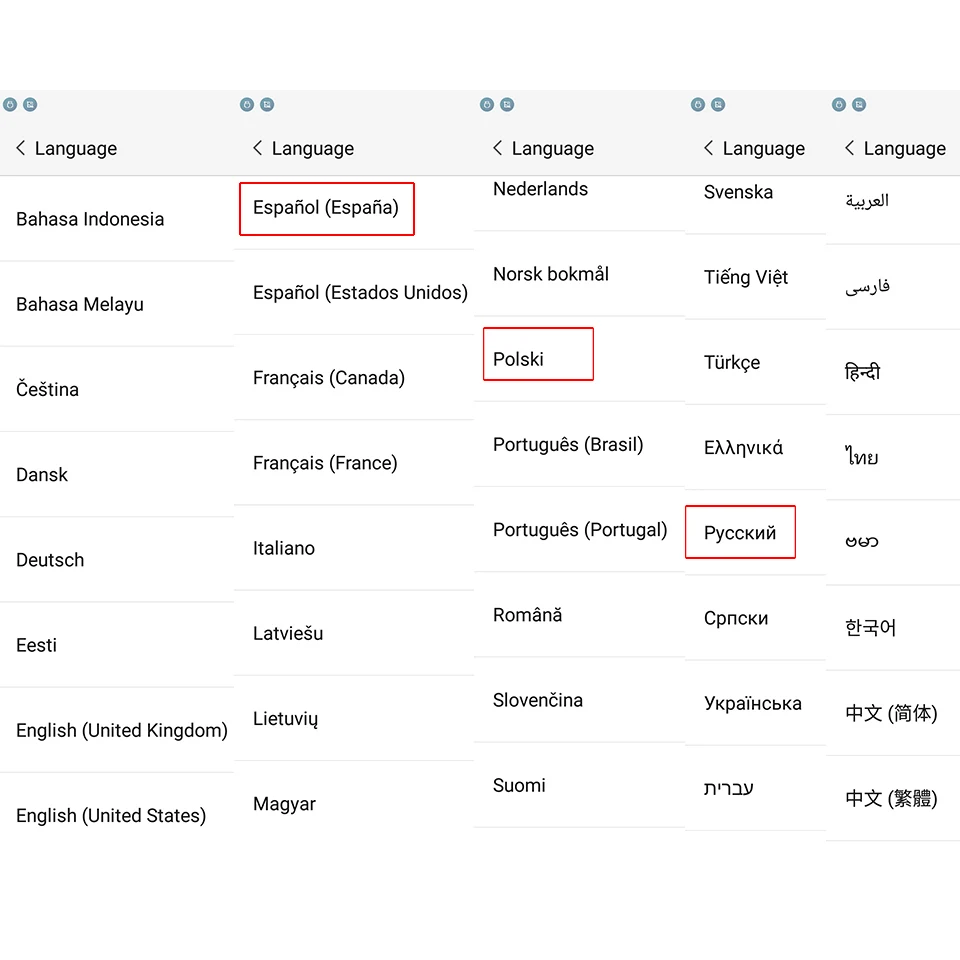The height and width of the screenshot is (960, 960).
Task: Select Tiếng Việt
Action: pyautogui.click(x=755, y=277)
